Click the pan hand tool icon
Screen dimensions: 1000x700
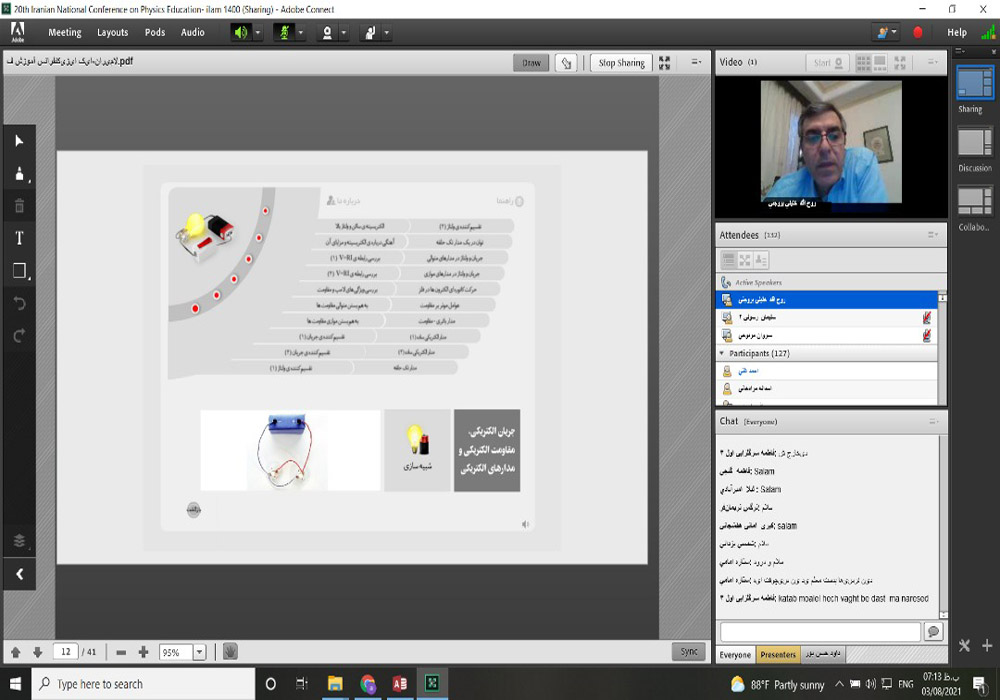[230, 652]
